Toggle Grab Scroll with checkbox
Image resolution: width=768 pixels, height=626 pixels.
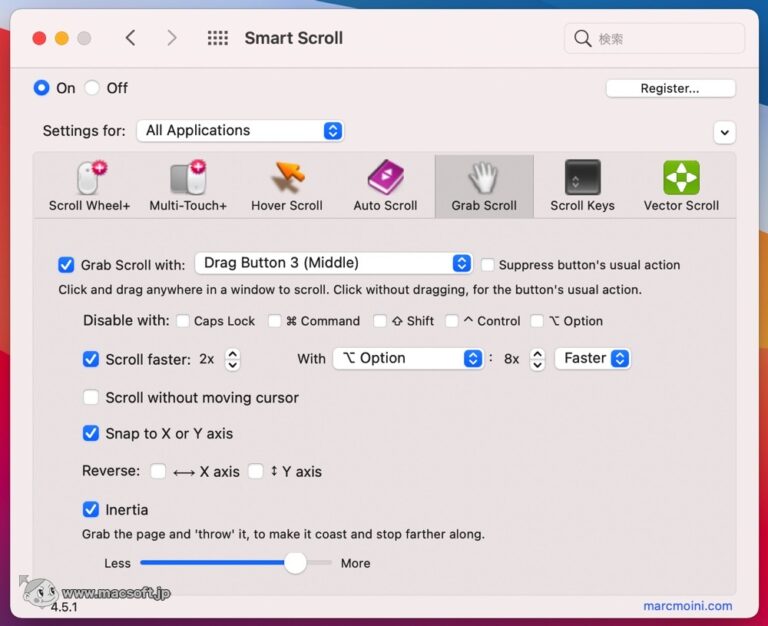coord(66,265)
